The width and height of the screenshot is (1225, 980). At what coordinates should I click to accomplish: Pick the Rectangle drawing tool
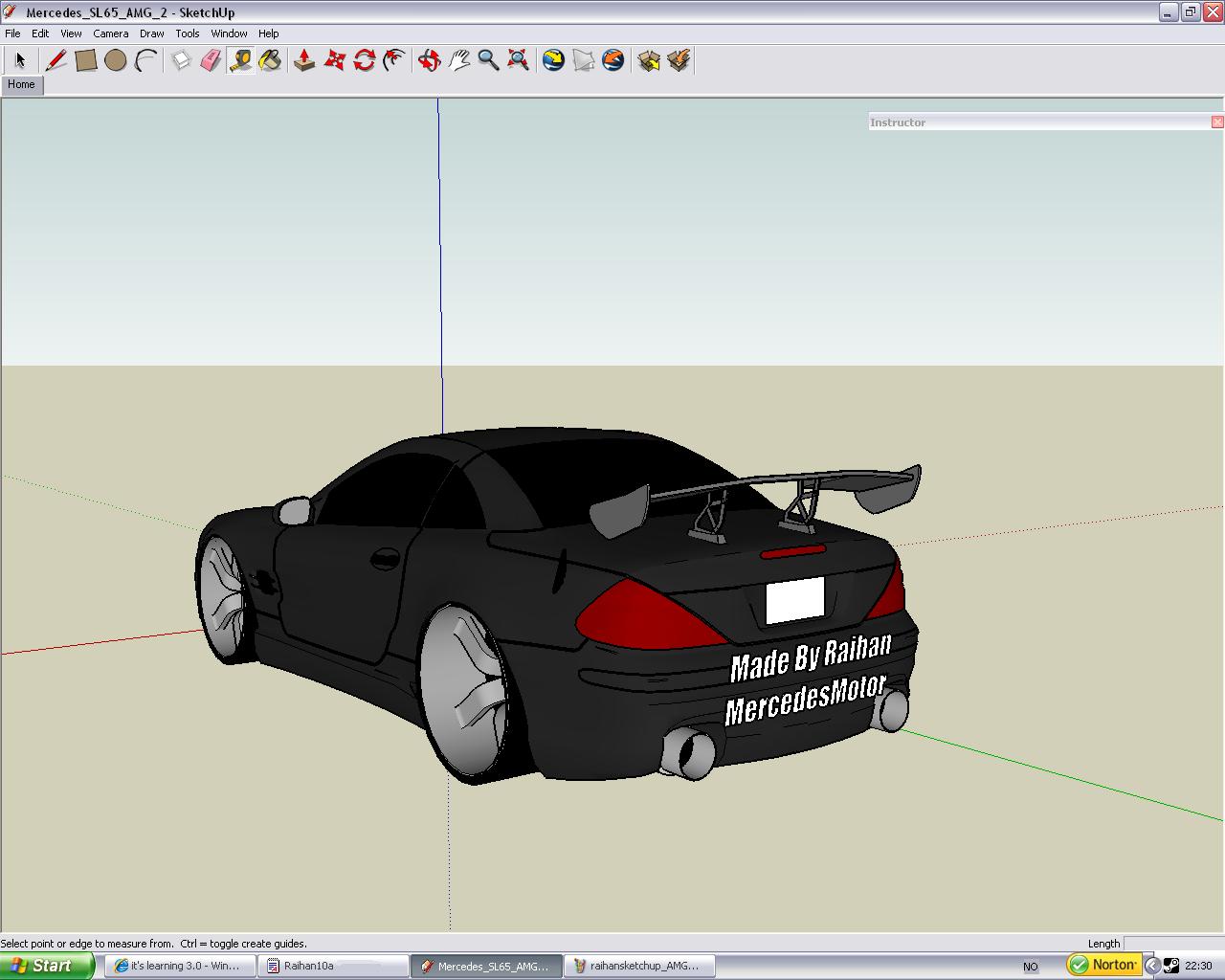click(x=86, y=60)
